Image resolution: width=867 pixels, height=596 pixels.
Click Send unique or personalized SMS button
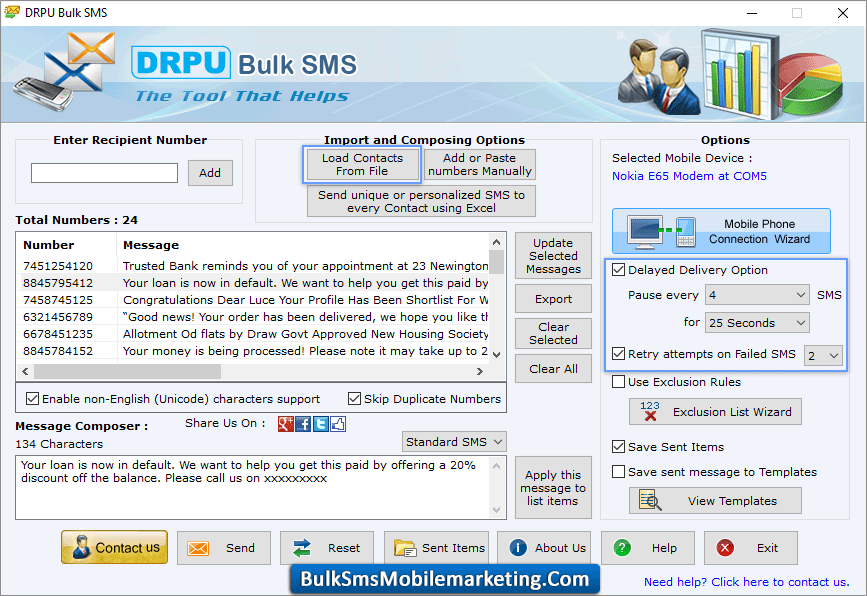point(421,201)
